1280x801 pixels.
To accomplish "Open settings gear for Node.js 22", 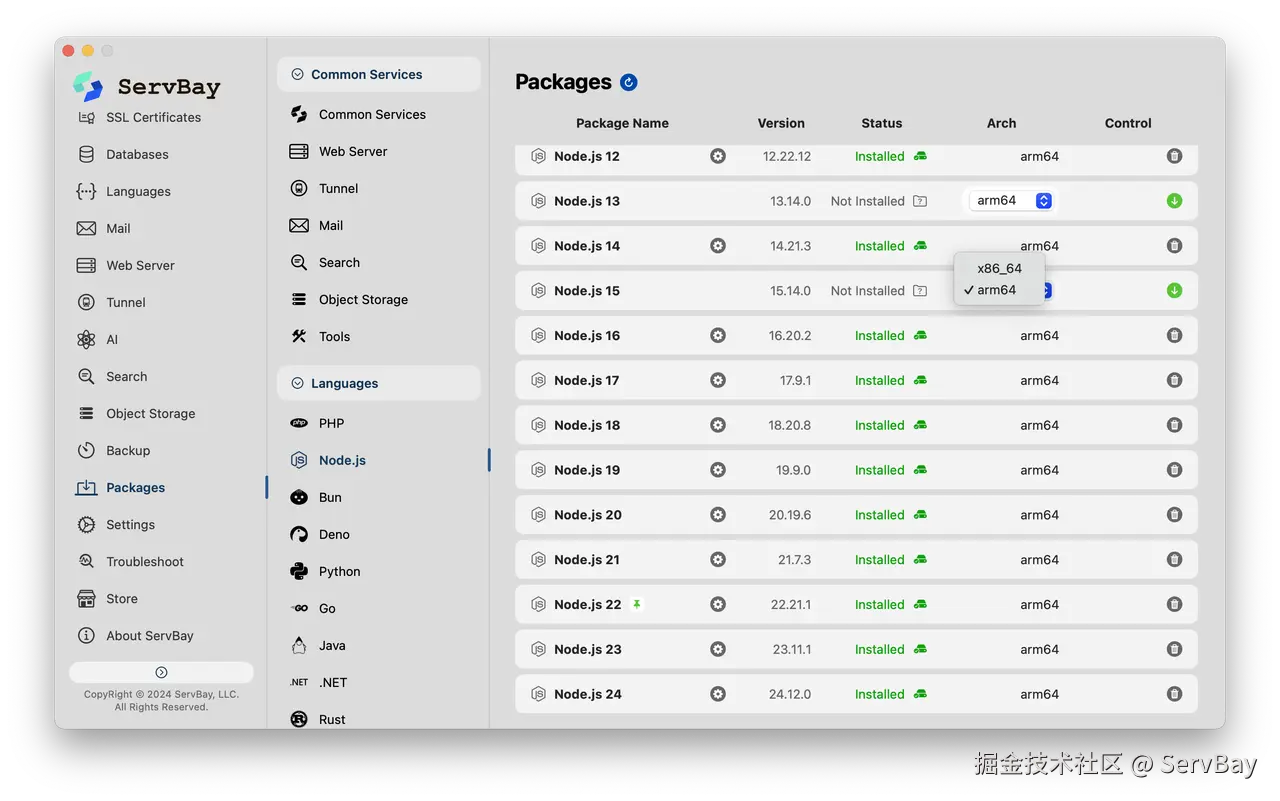I will (x=718, y=604).
